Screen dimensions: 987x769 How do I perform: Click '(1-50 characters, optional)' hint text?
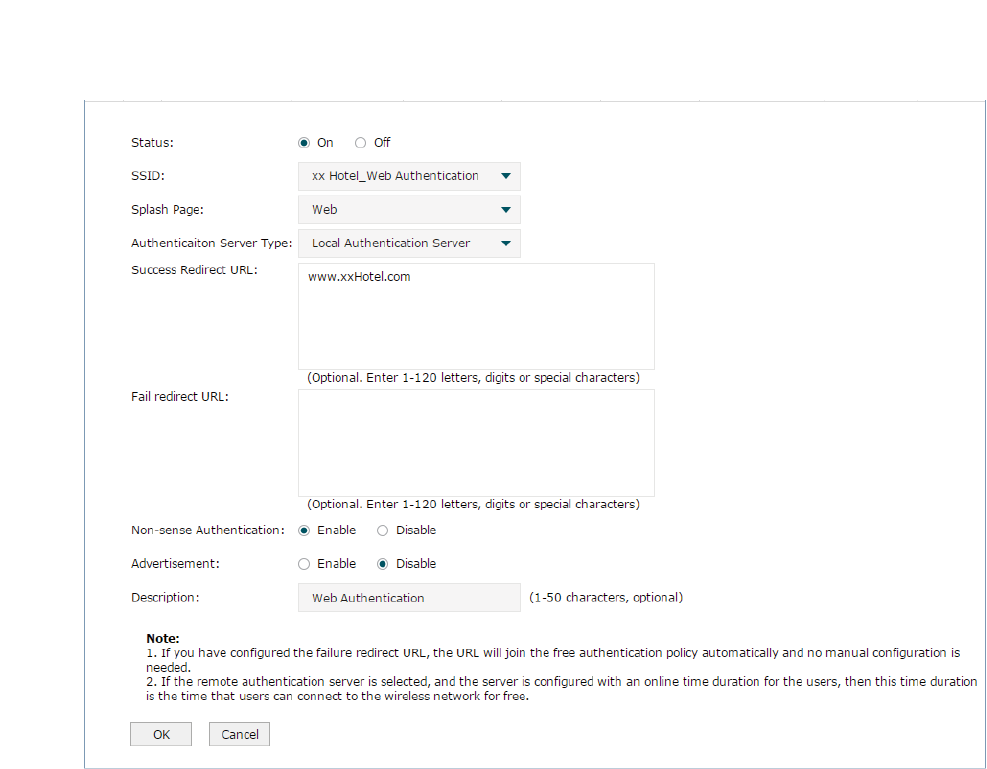(606, 597)
